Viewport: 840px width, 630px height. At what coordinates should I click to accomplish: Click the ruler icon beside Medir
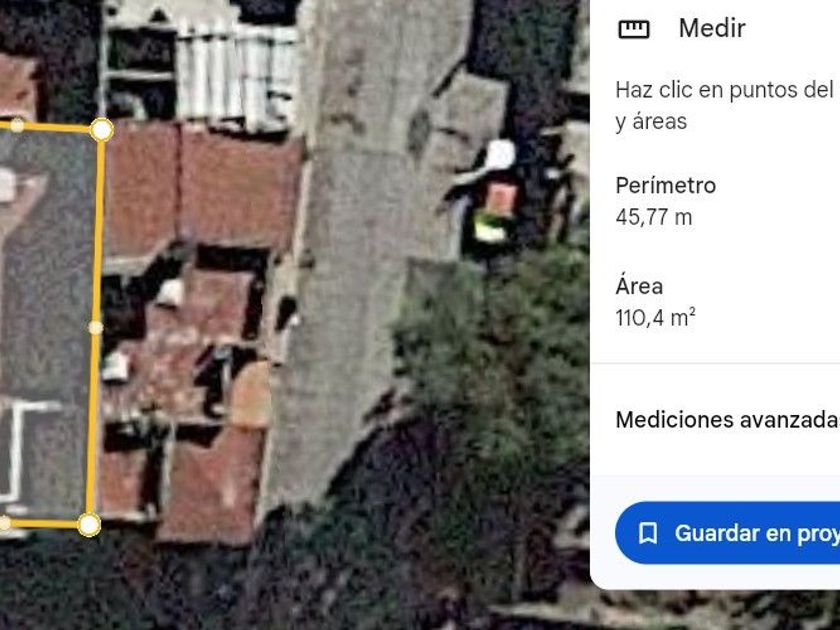point(634,28)
